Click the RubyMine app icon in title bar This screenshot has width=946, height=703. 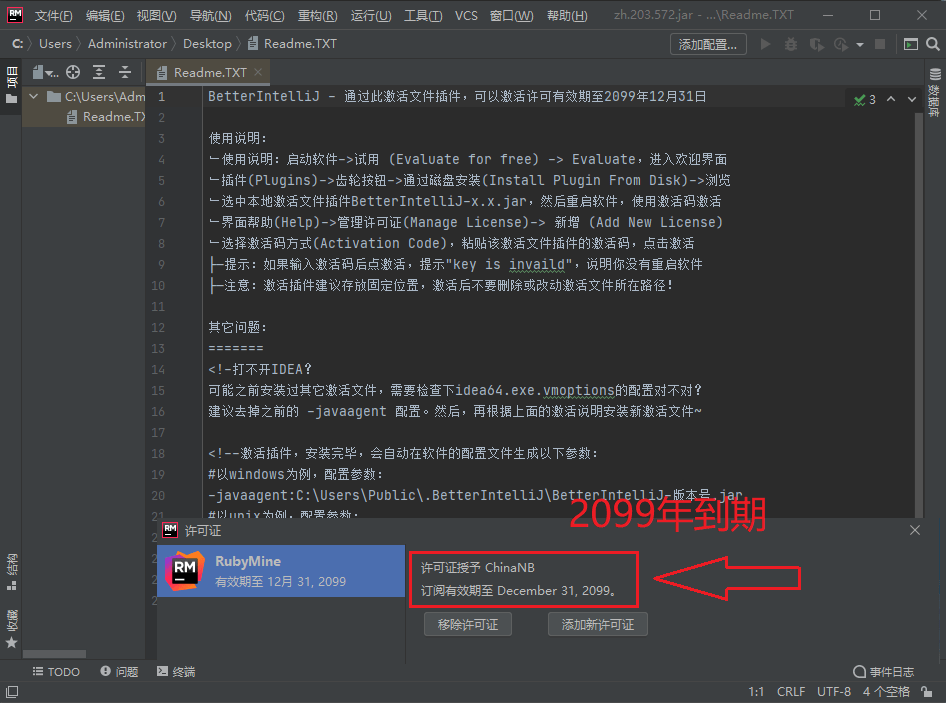(14, 15)
